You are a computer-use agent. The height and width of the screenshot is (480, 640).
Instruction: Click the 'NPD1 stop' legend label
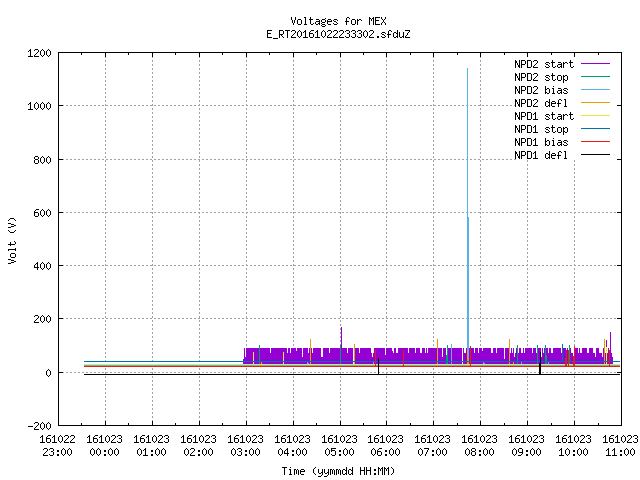(x=541, y=129)
